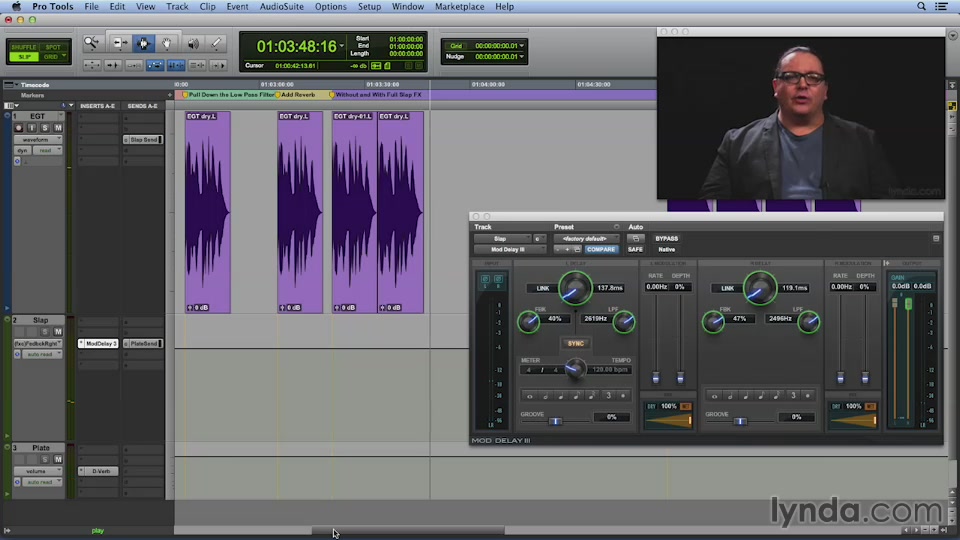
Task: Open the Mod Delay III plug-in selector
Action: point(509,250)
